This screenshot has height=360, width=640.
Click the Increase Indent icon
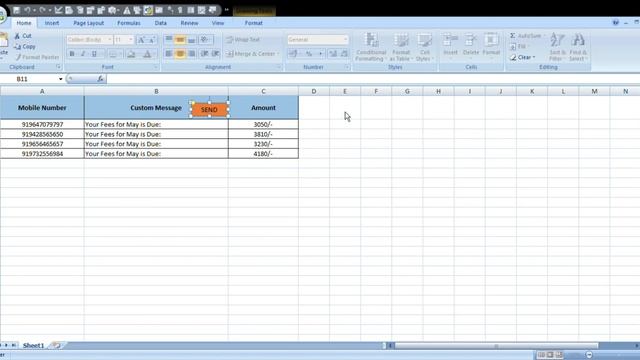click(216, 53)
